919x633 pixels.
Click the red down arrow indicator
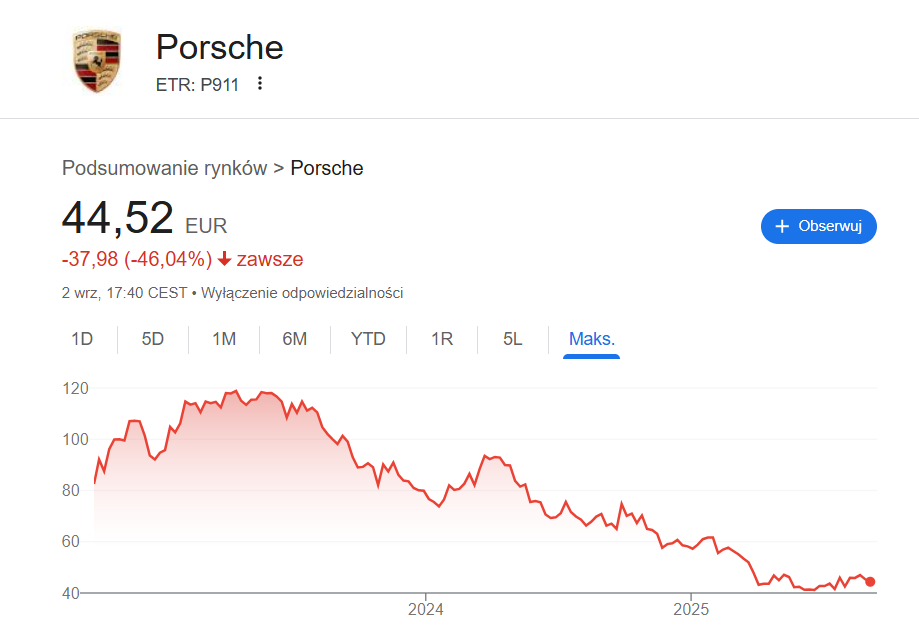[x=224, y=259]
